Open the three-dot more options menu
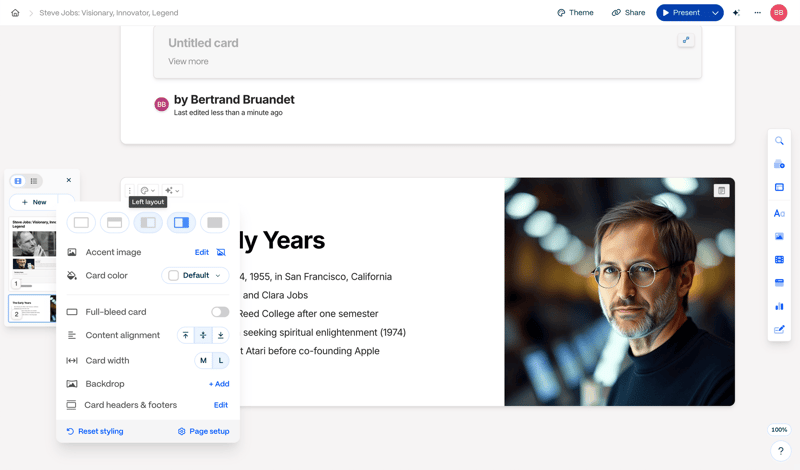 (758, 13)
